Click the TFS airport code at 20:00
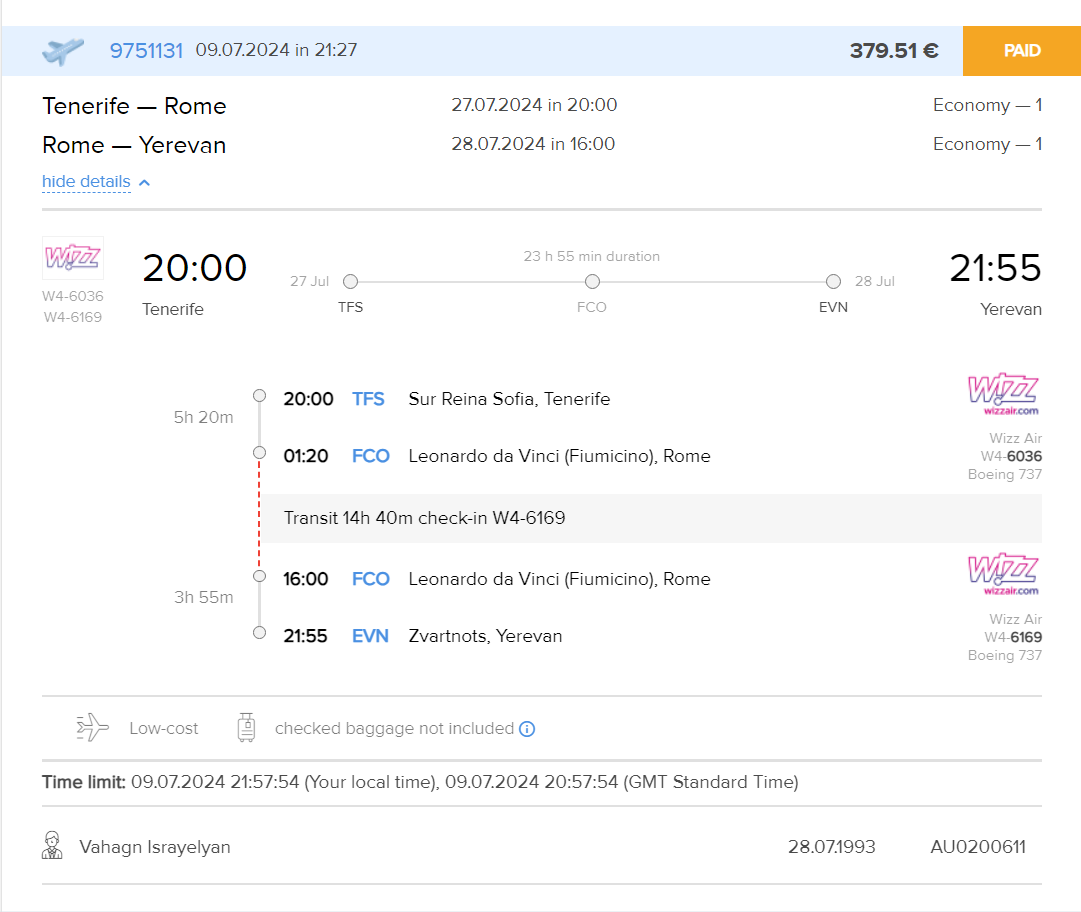 pos(368,399)
